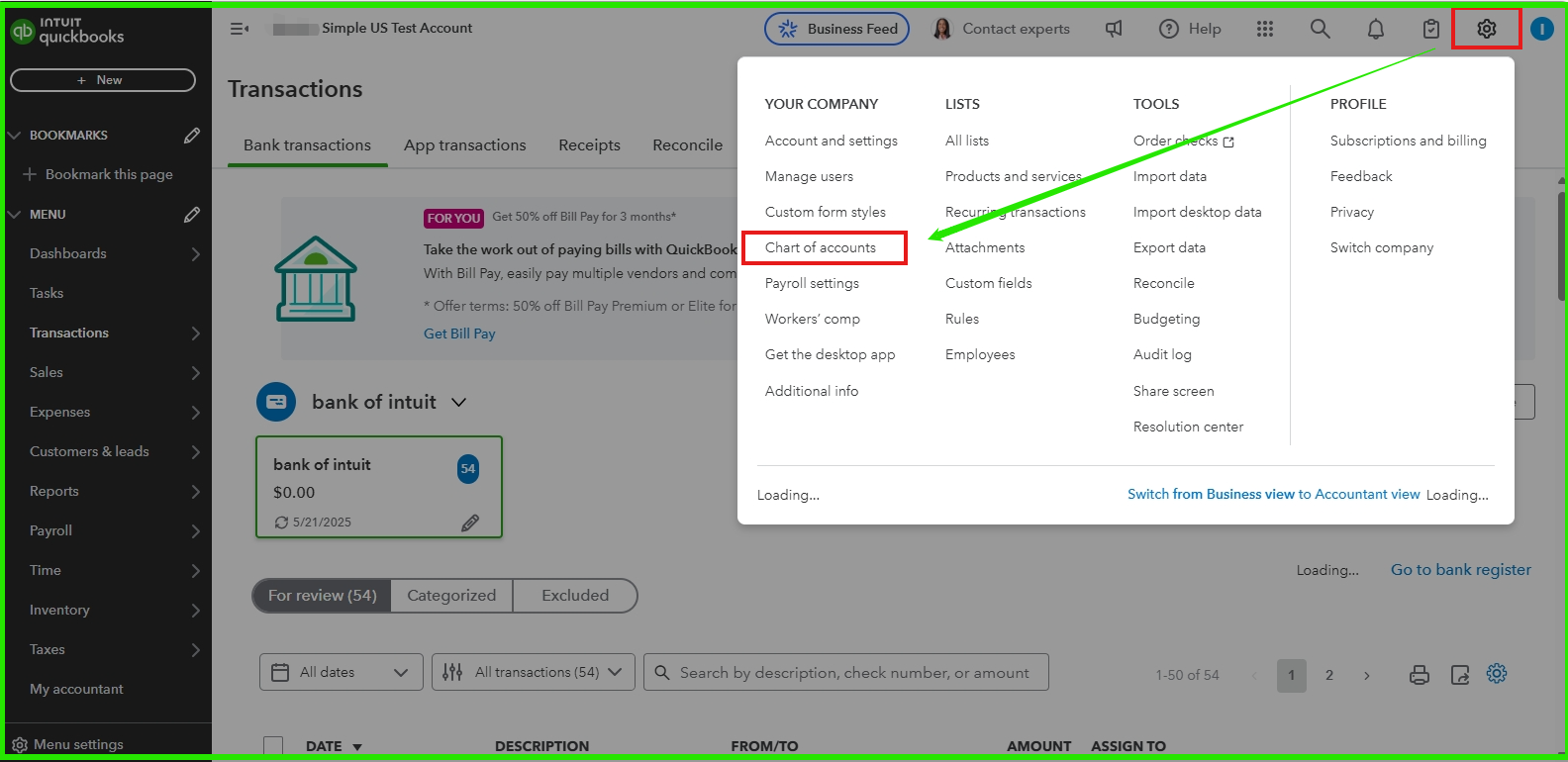Open Menu settings
The height and width of the screenshot is (762, 1568).
tap(68, 744)
